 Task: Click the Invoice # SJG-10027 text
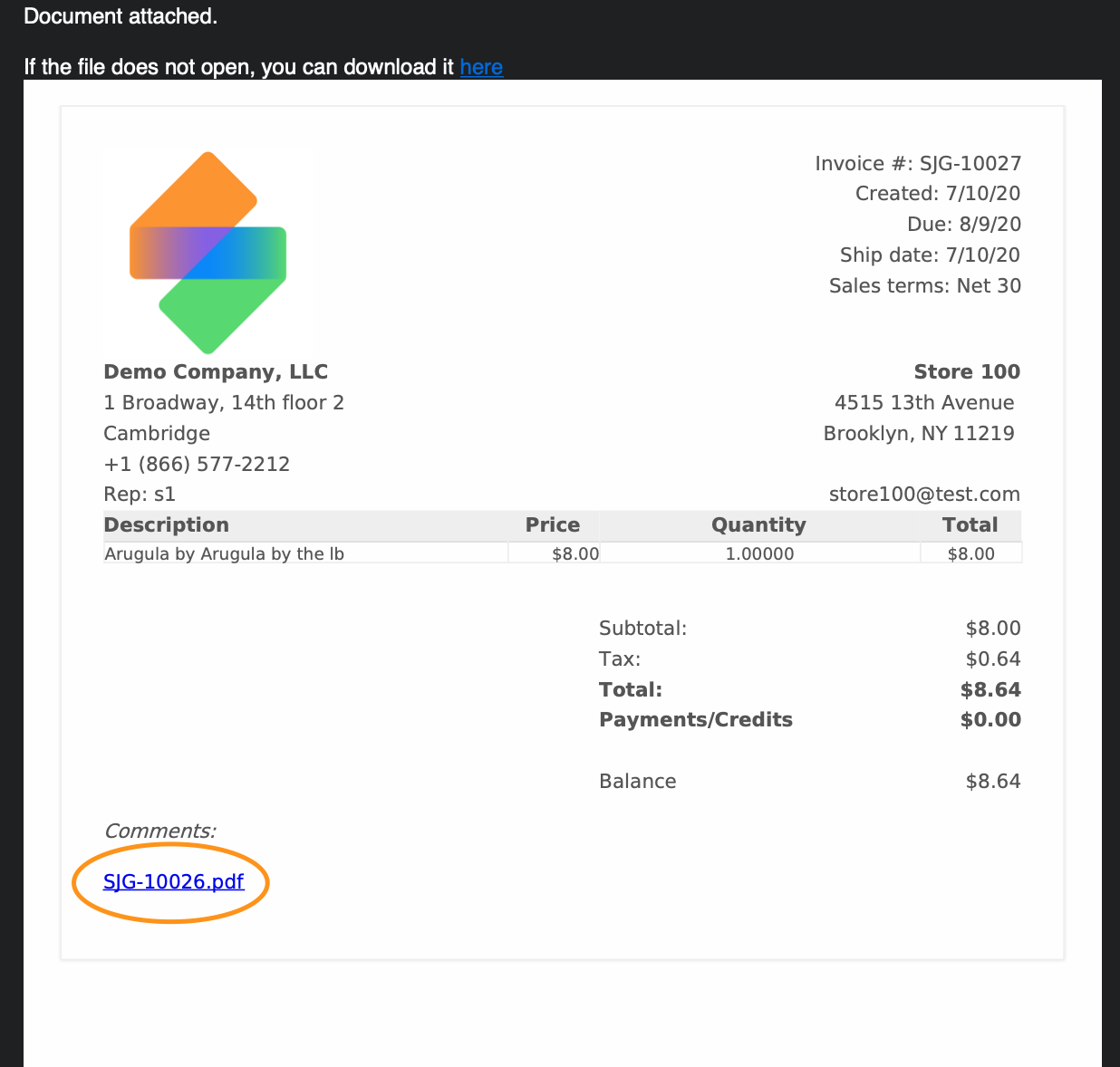918,163
